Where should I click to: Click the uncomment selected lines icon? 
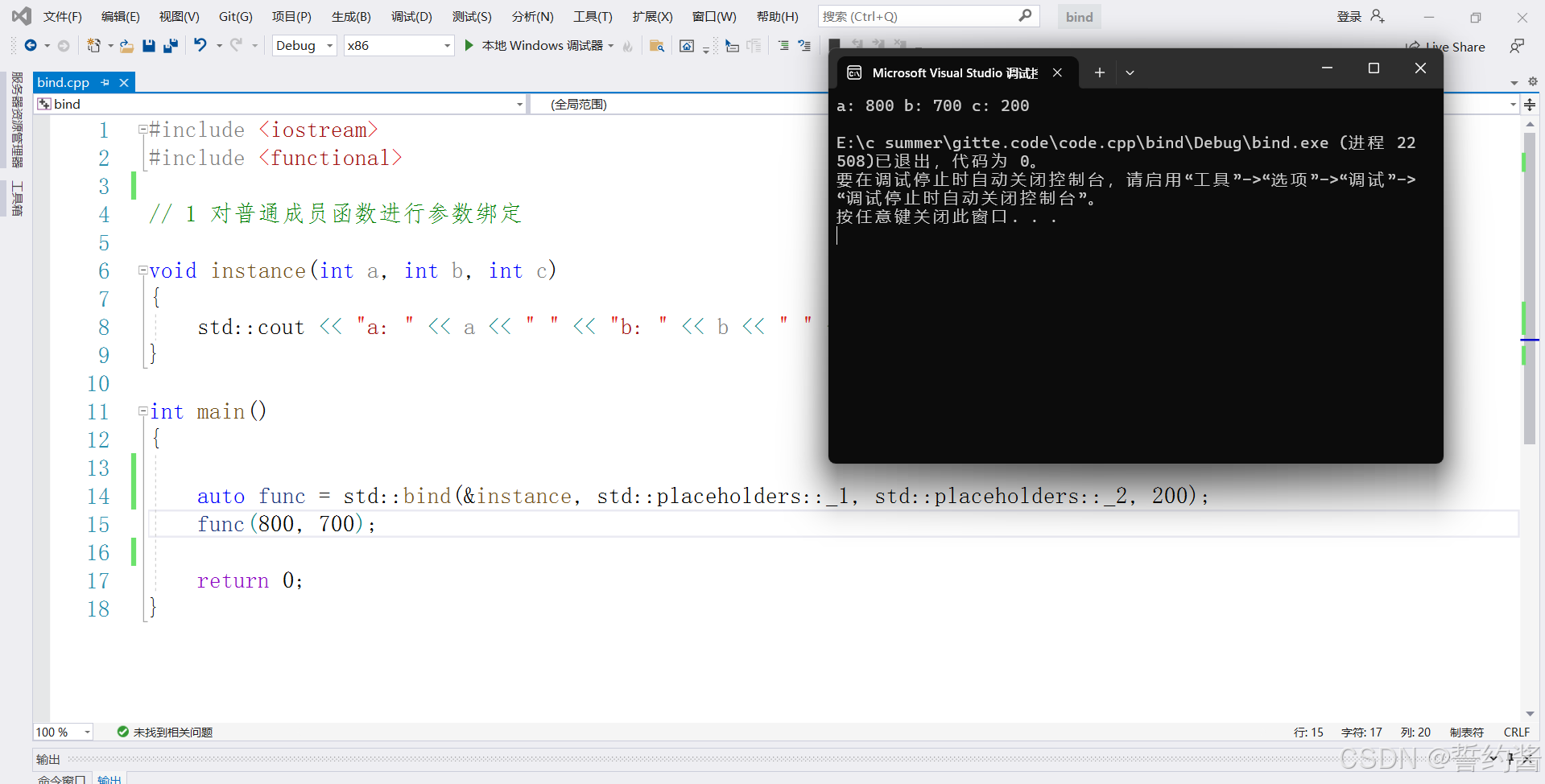click(x=804, y=46)
